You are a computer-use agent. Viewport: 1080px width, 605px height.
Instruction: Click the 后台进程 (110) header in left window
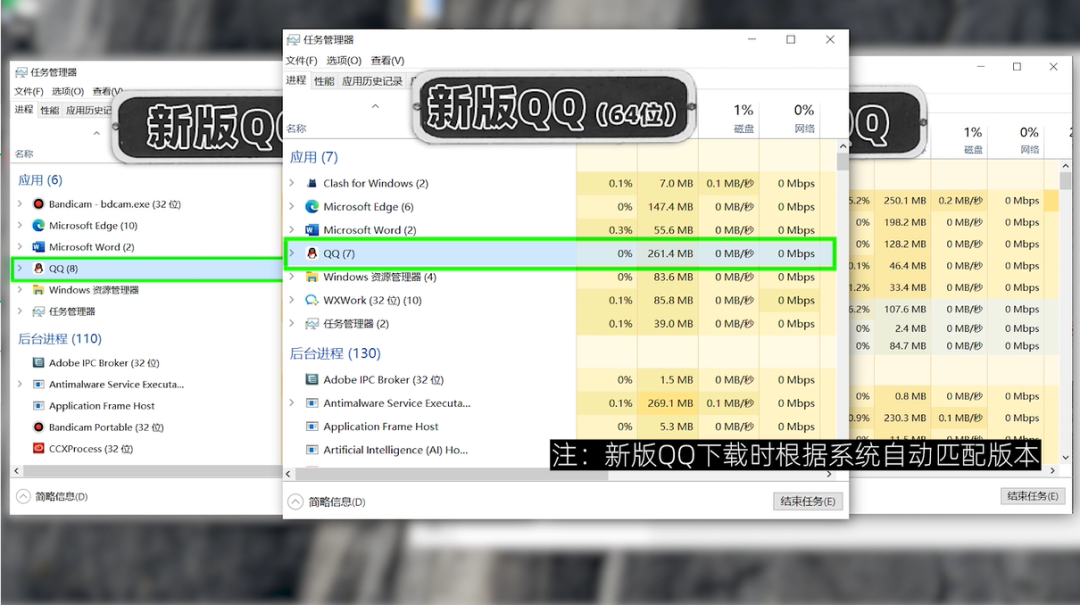60,339
